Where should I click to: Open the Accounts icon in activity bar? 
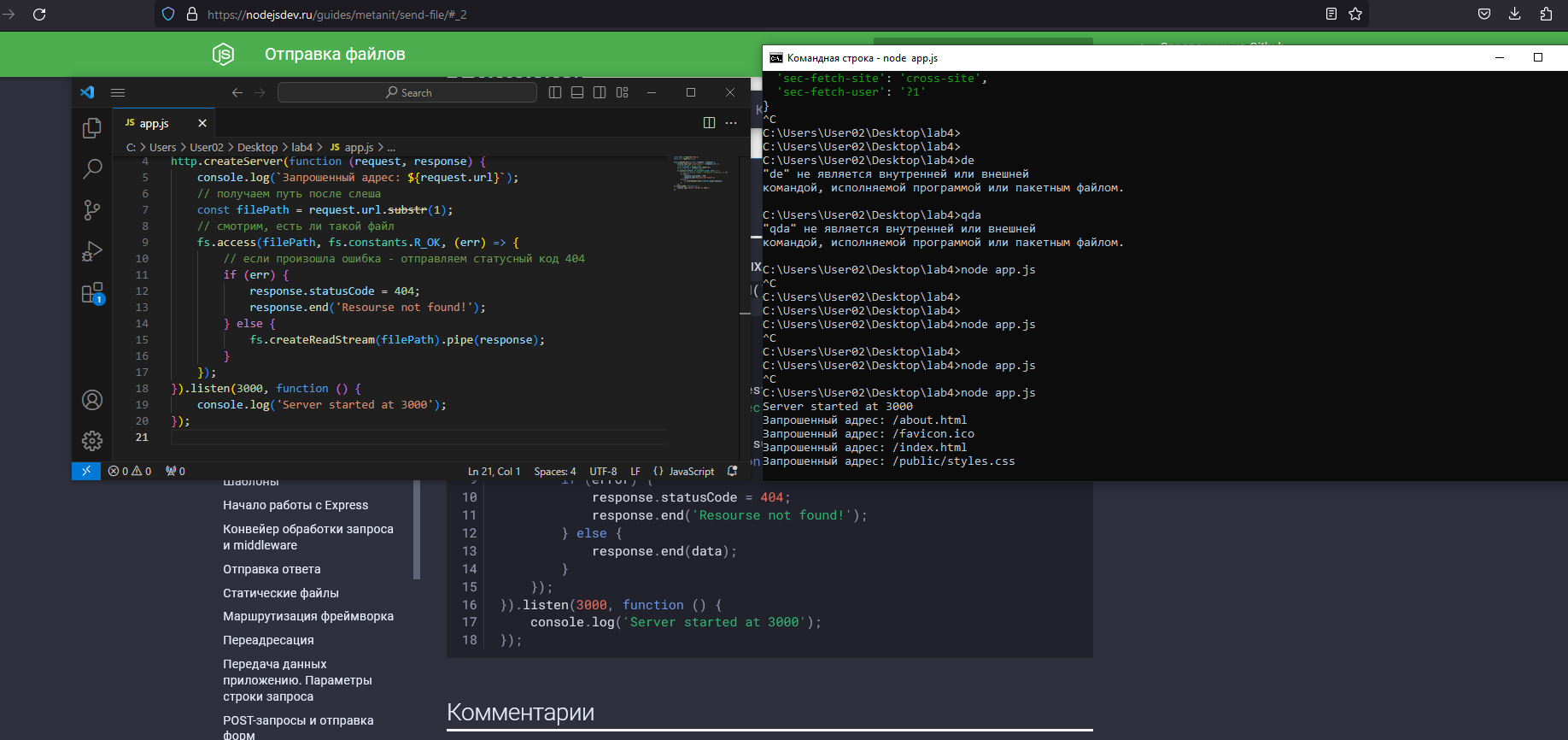coord(92,400)
